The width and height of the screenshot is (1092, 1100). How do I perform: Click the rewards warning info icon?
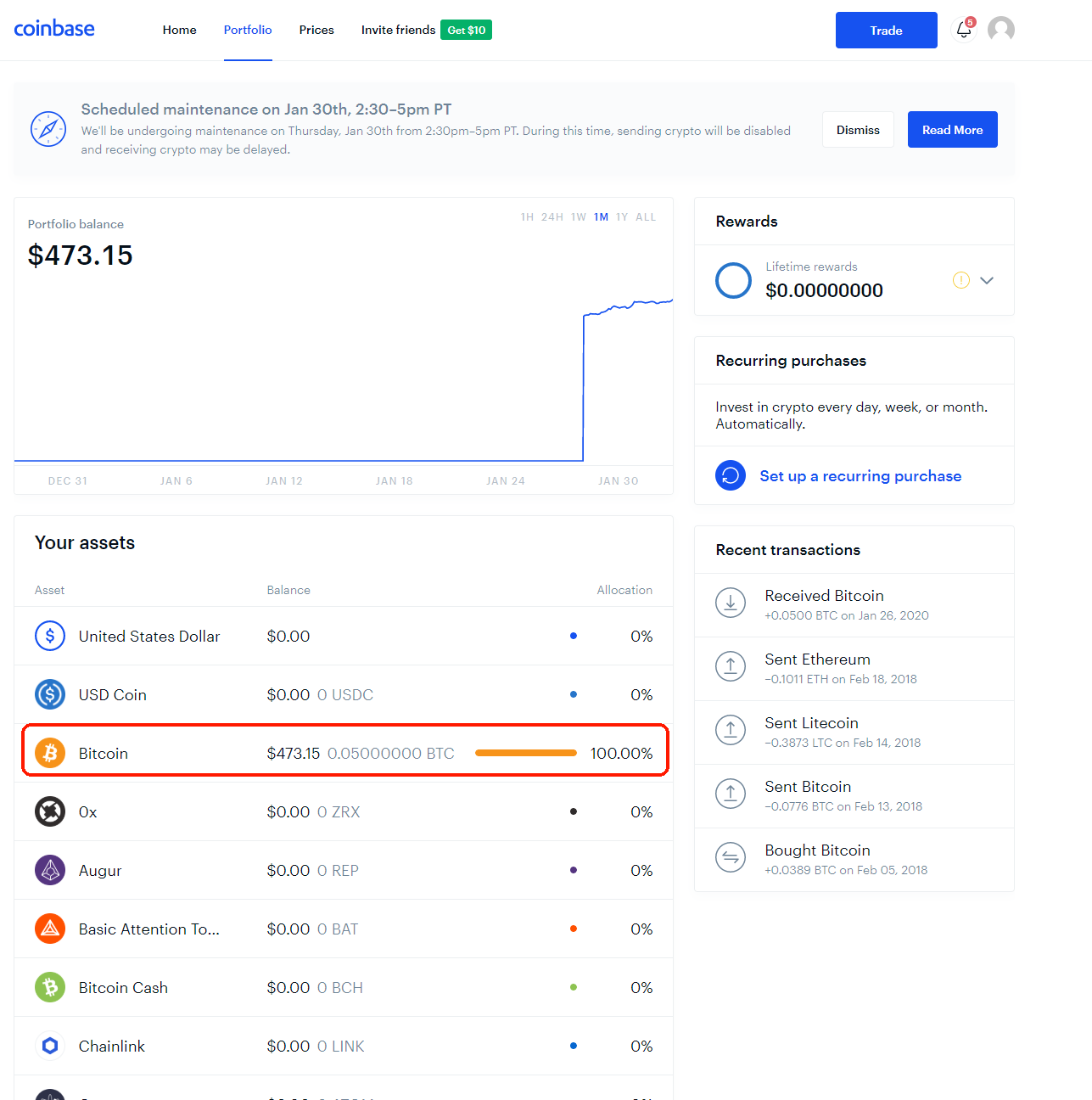click(x=961, y=280)
